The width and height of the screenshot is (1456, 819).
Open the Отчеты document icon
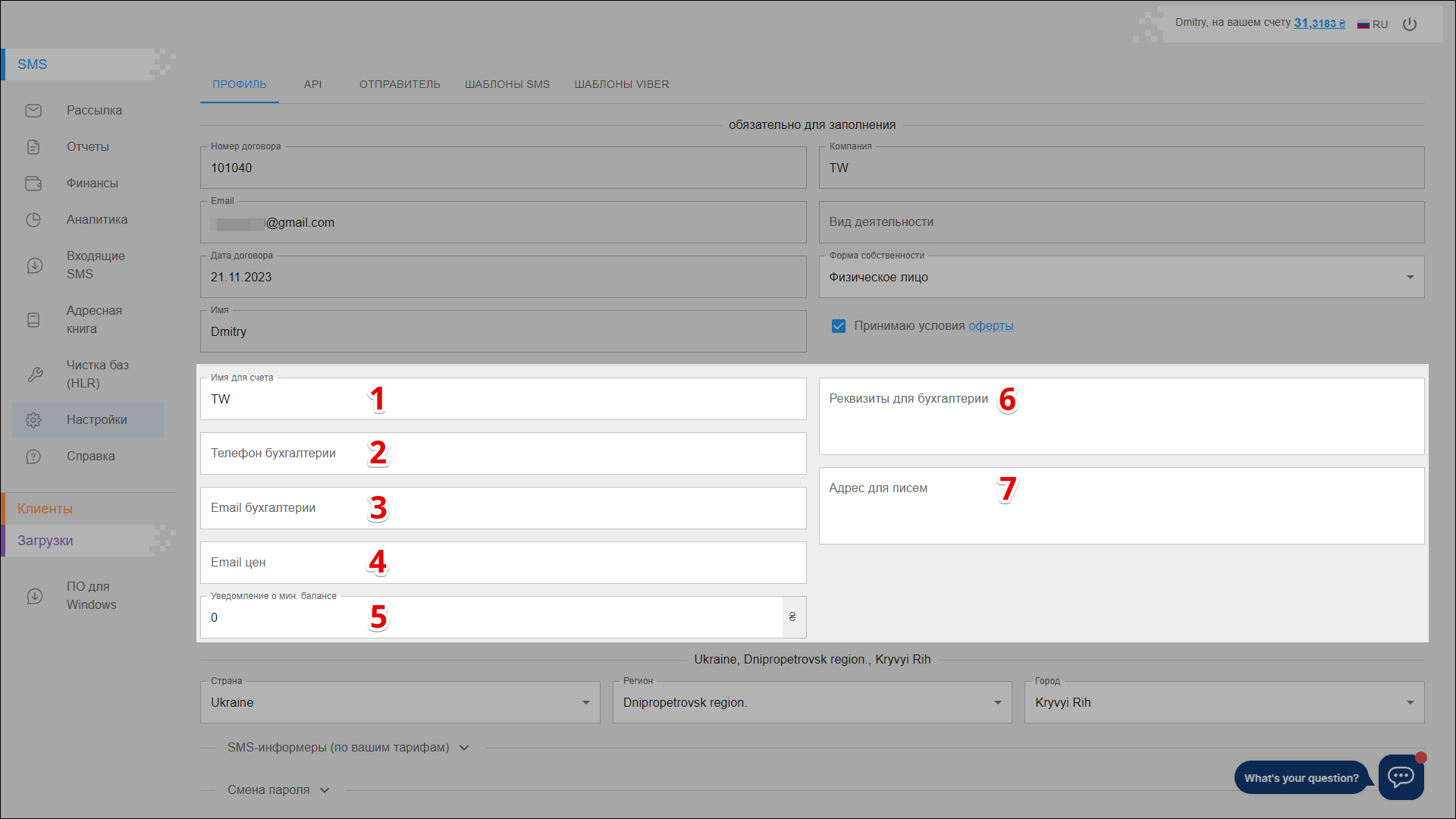[33, 147]
